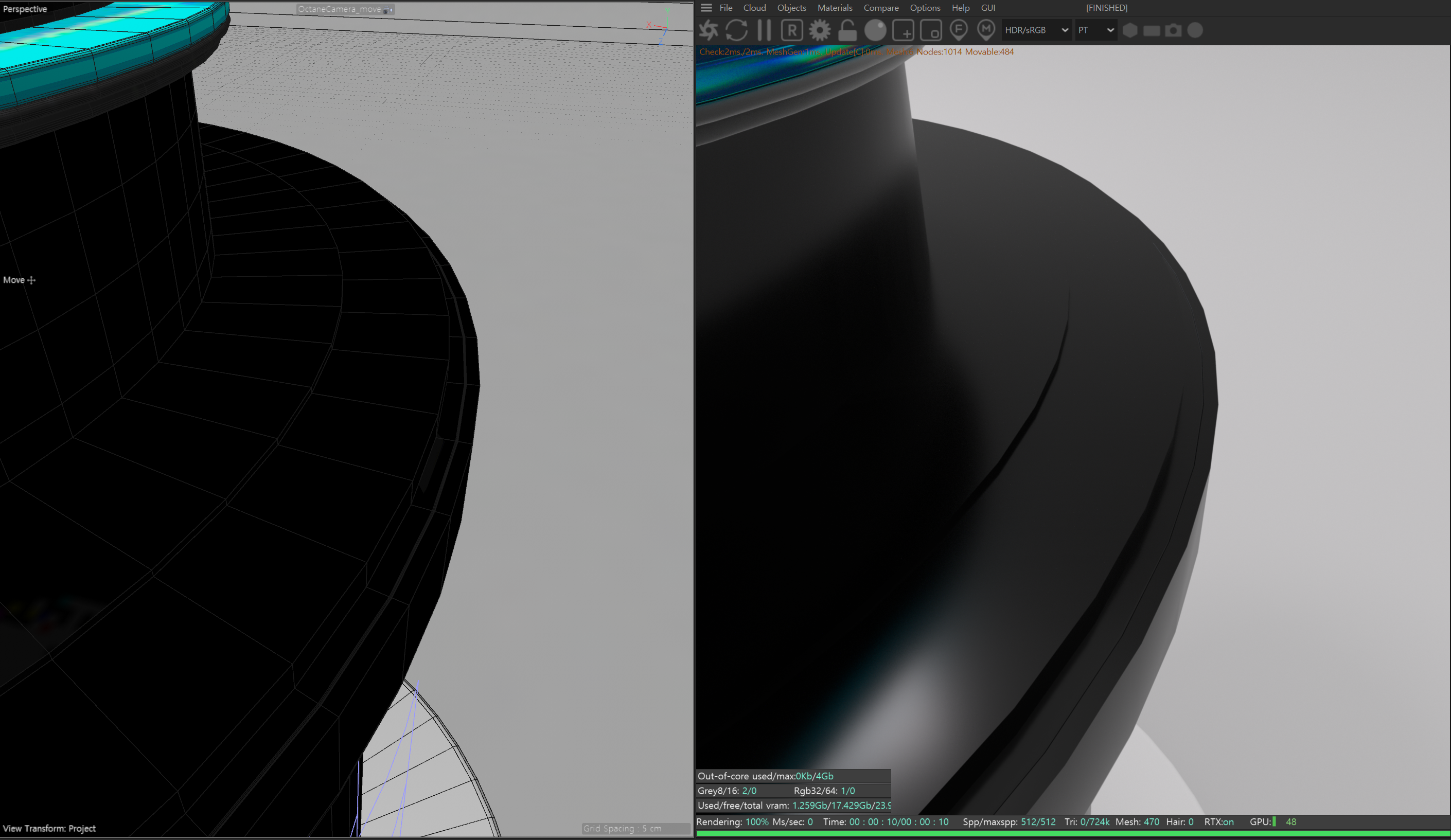Toggle the film region square icon

pyautogui.click(x=930, y=30)
